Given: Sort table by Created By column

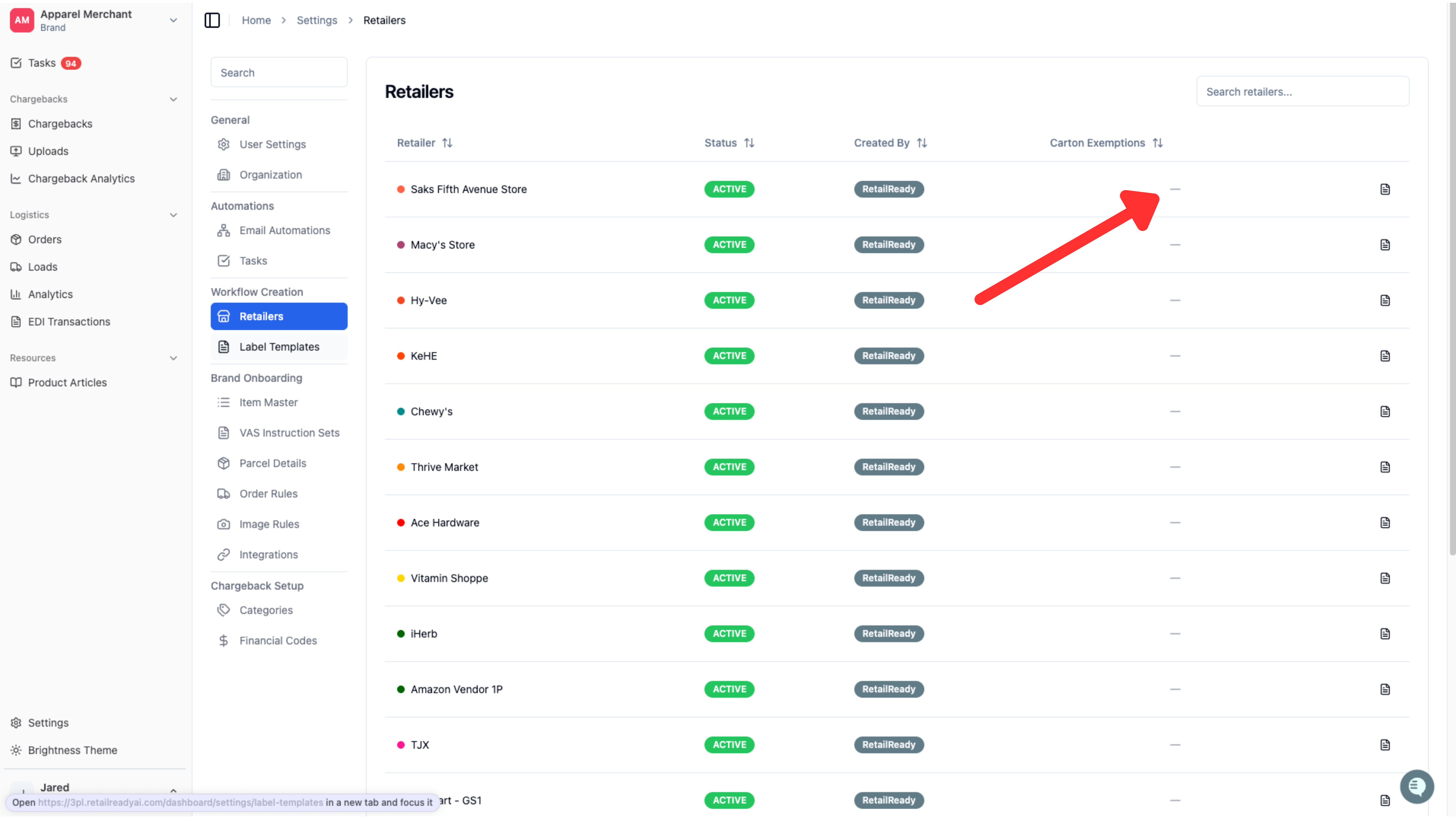Looking at the screenshot, I should click(x=890, y=143).
